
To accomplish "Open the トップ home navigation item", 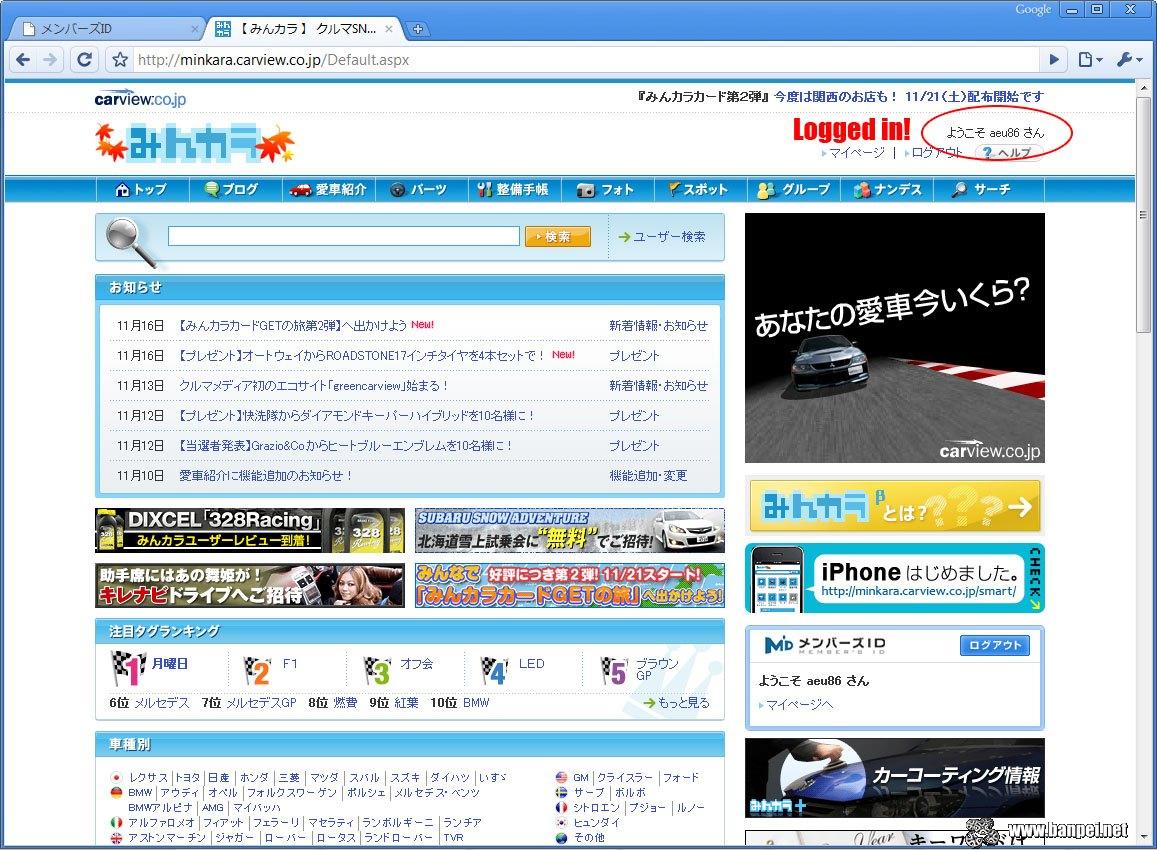I will [141, 190].
